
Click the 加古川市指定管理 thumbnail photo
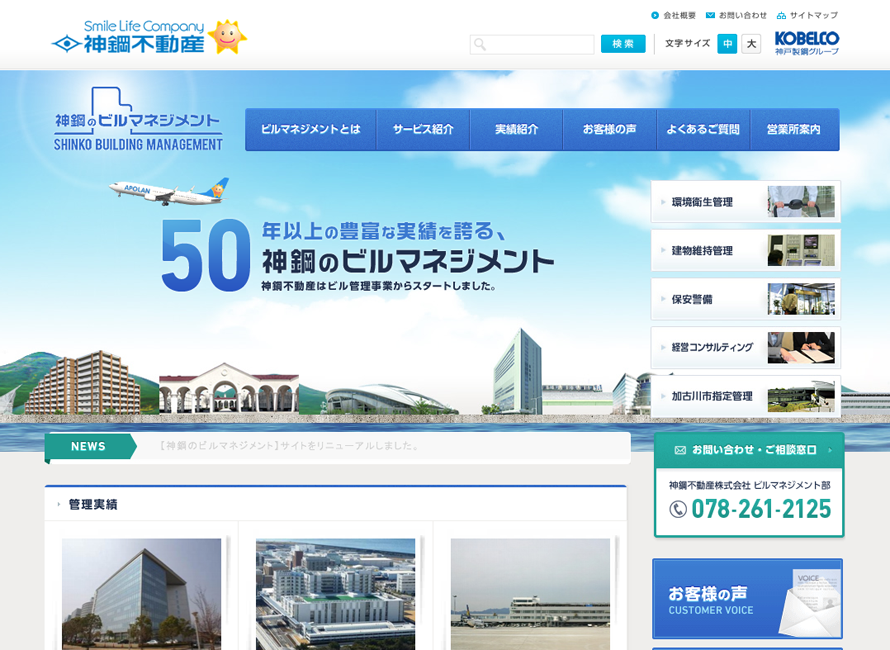[x=801, y=396]
